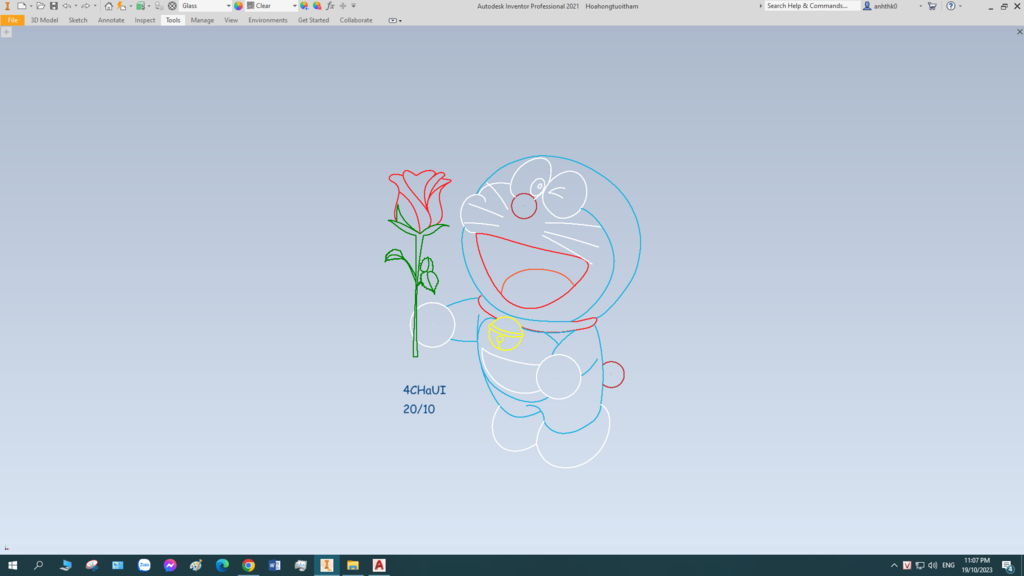Screen dimensions: 1024x576
Task: Switch to the 3D Model tab
Action: [x=44, y=20]
